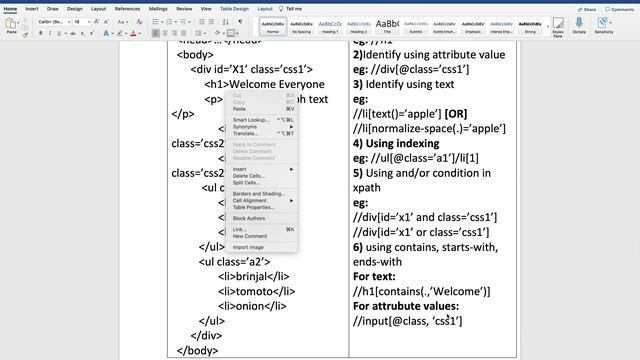Open the Styles Pane
This screenshot has height=360, width=640.
pyautogui.click(x=558, y=27)
